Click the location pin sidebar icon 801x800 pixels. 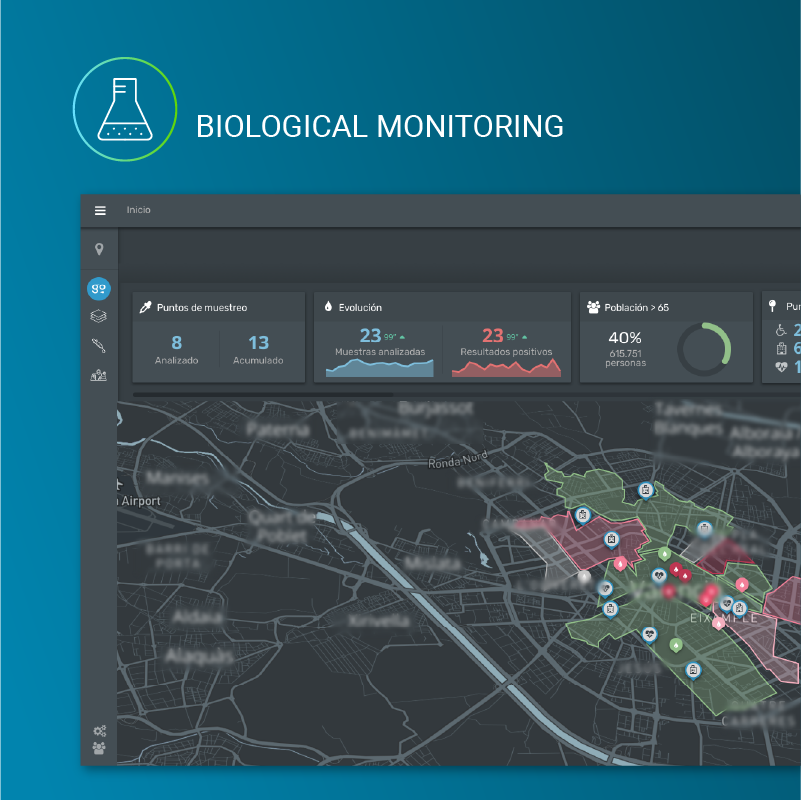pos(99,249)
